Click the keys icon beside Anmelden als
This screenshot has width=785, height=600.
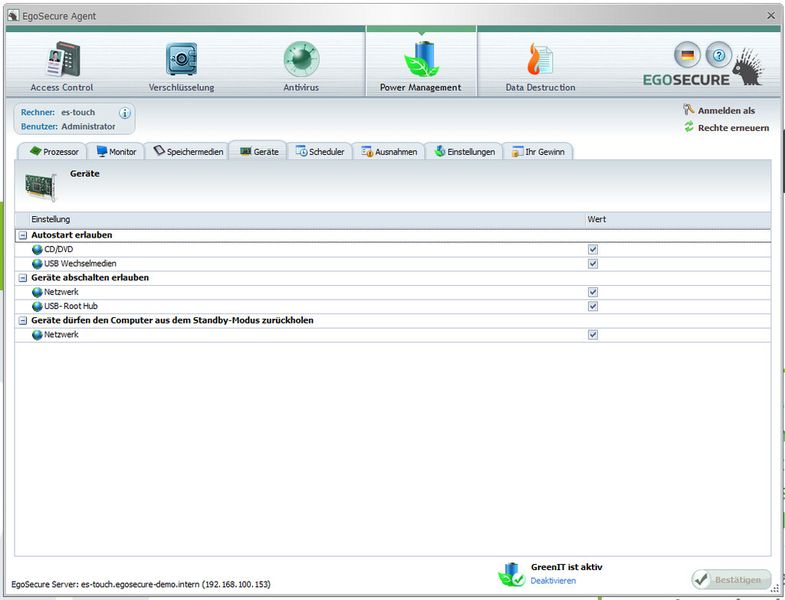coord(689,109)
